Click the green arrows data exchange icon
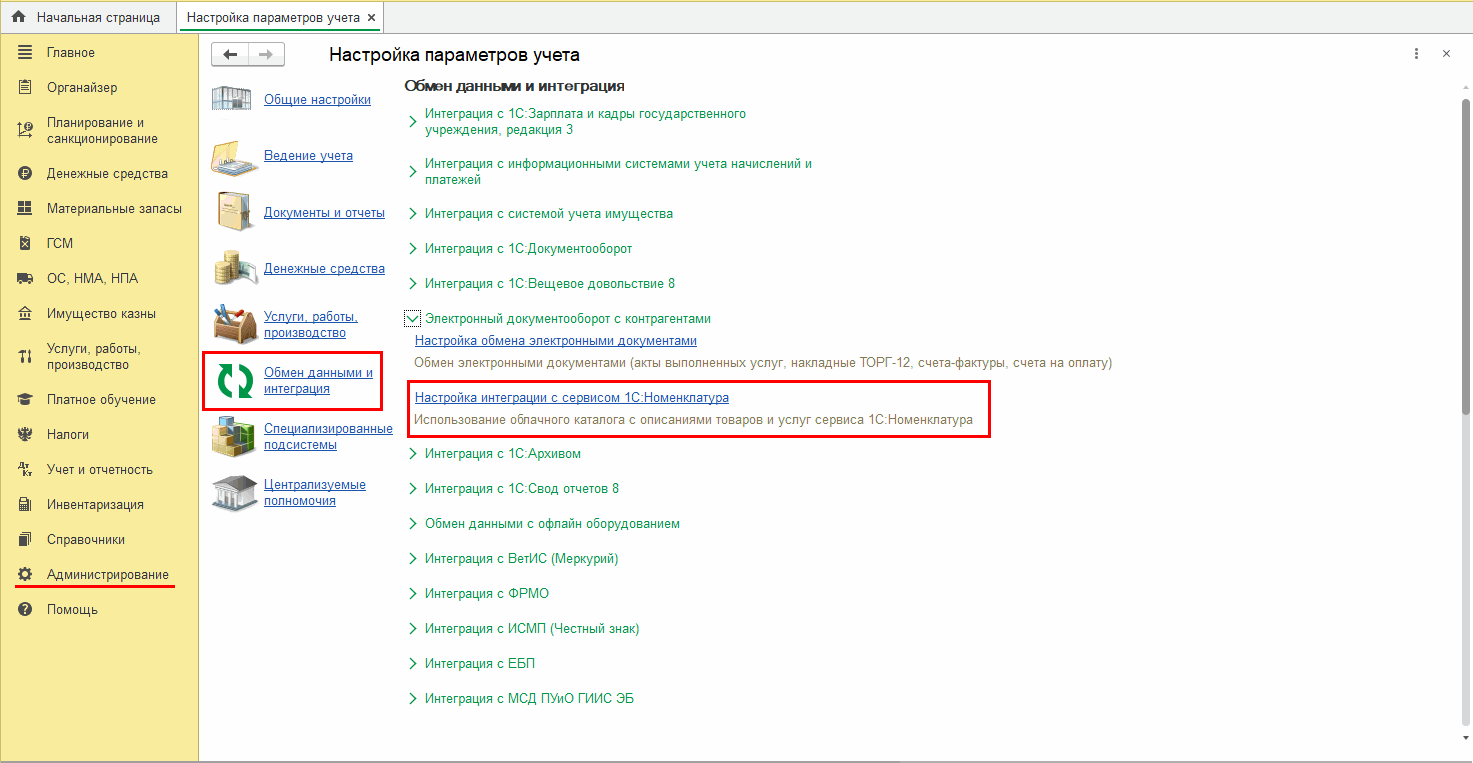 click(235, 381)
